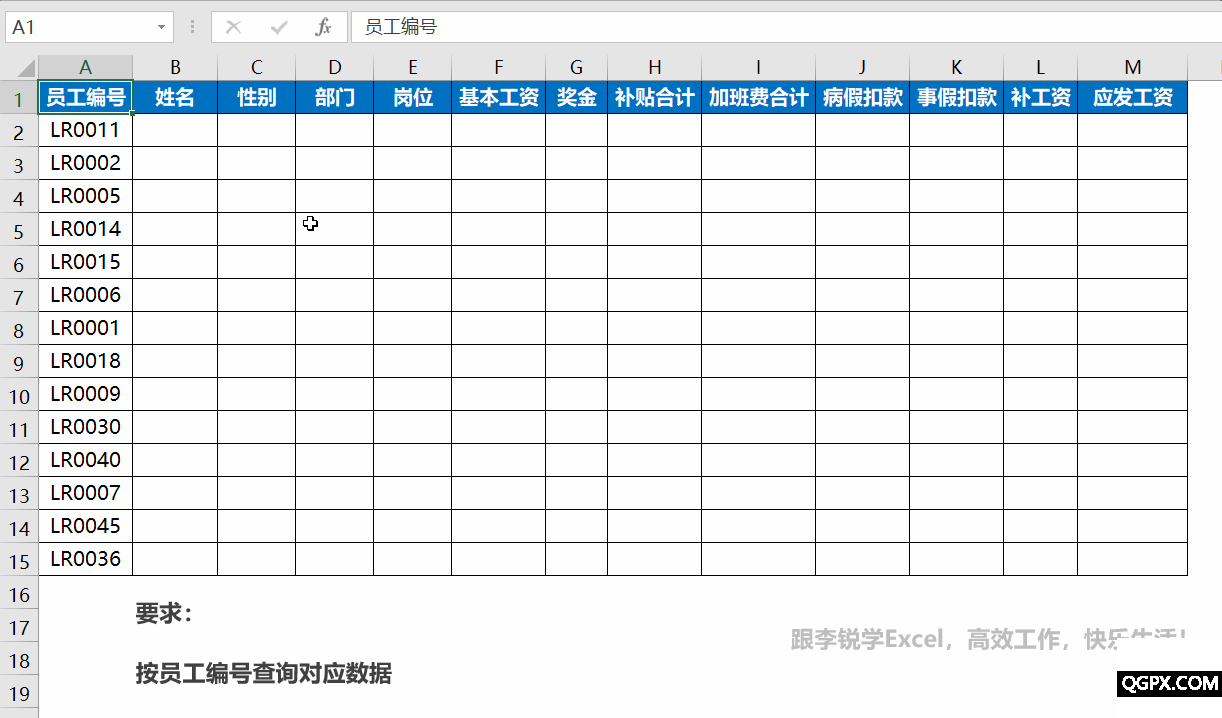Select column D header
Image resolution: width=1222 pixels, height=718 pixels.
(335, 67)
